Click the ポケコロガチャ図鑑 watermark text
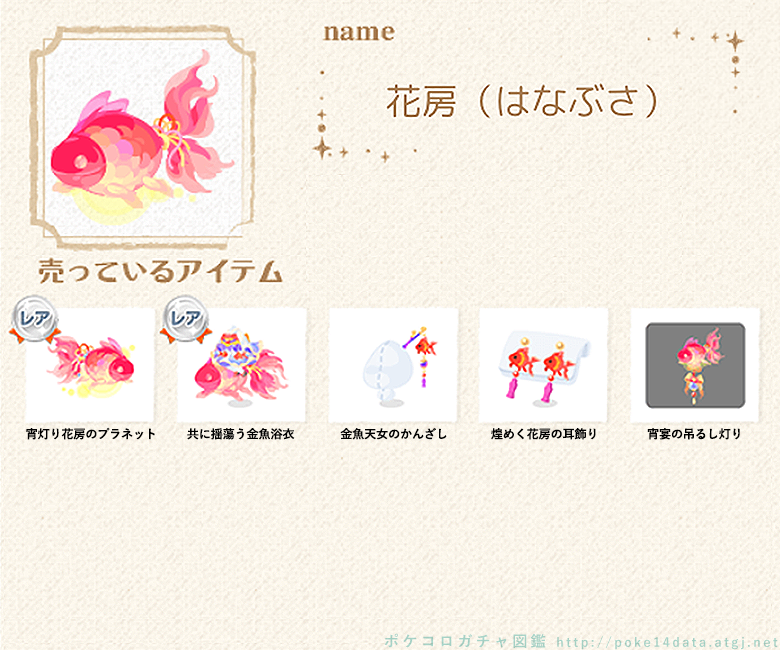Screen dimensions: 780x650 465,641
